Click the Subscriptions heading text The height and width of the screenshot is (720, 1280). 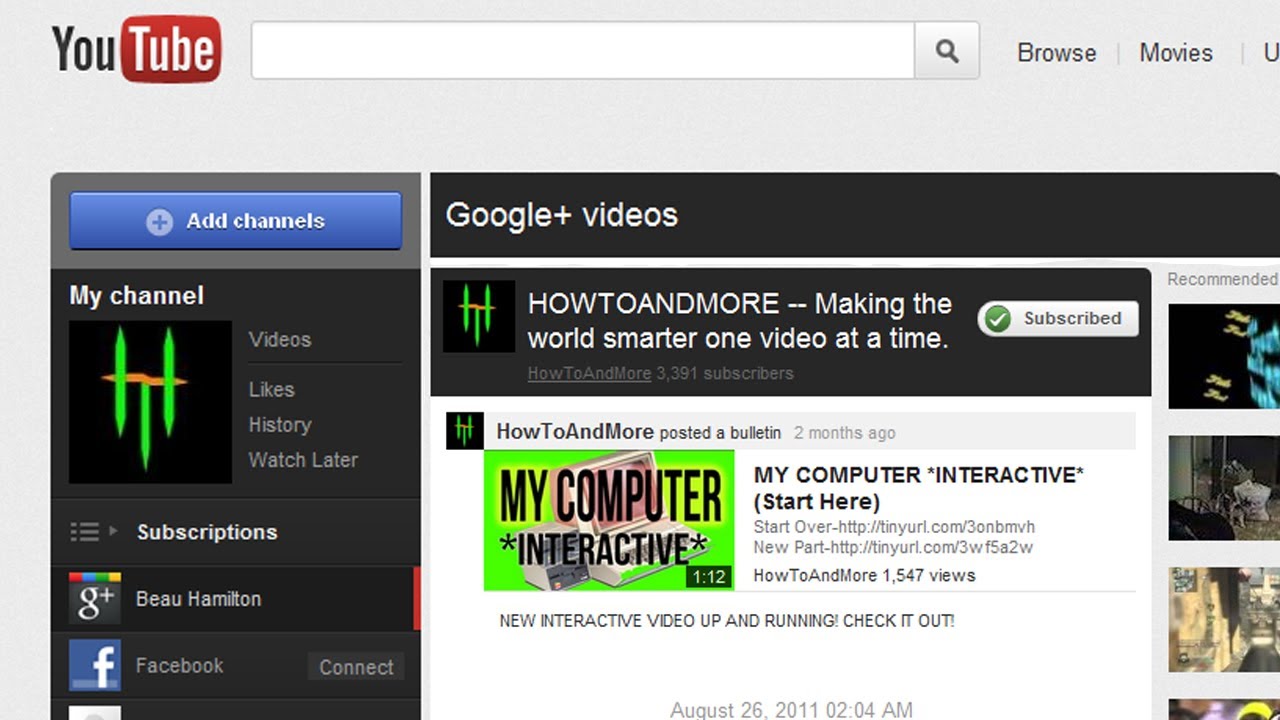pos(207,532)
